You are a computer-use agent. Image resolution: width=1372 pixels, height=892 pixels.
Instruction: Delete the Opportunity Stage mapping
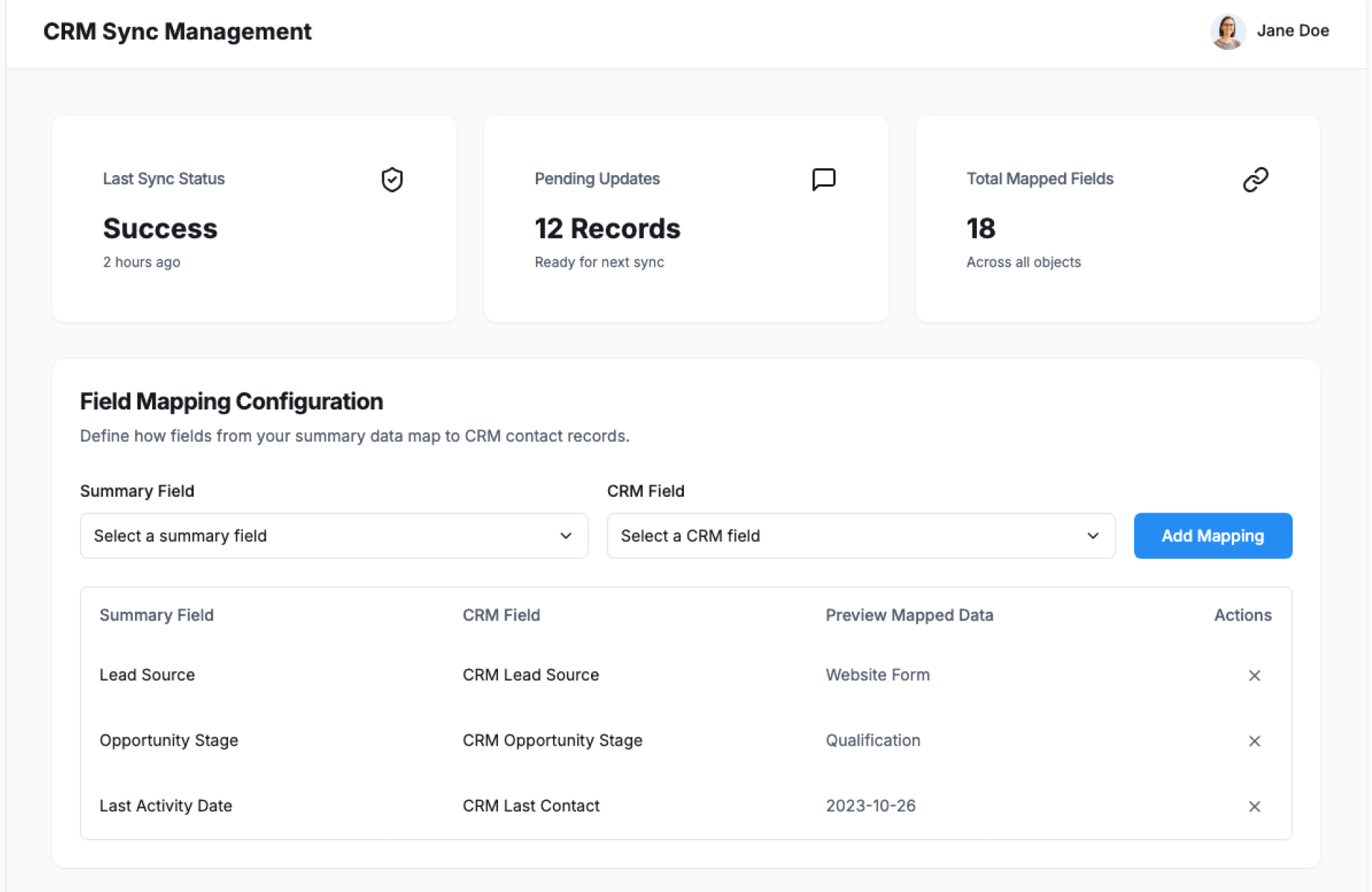1253,741
